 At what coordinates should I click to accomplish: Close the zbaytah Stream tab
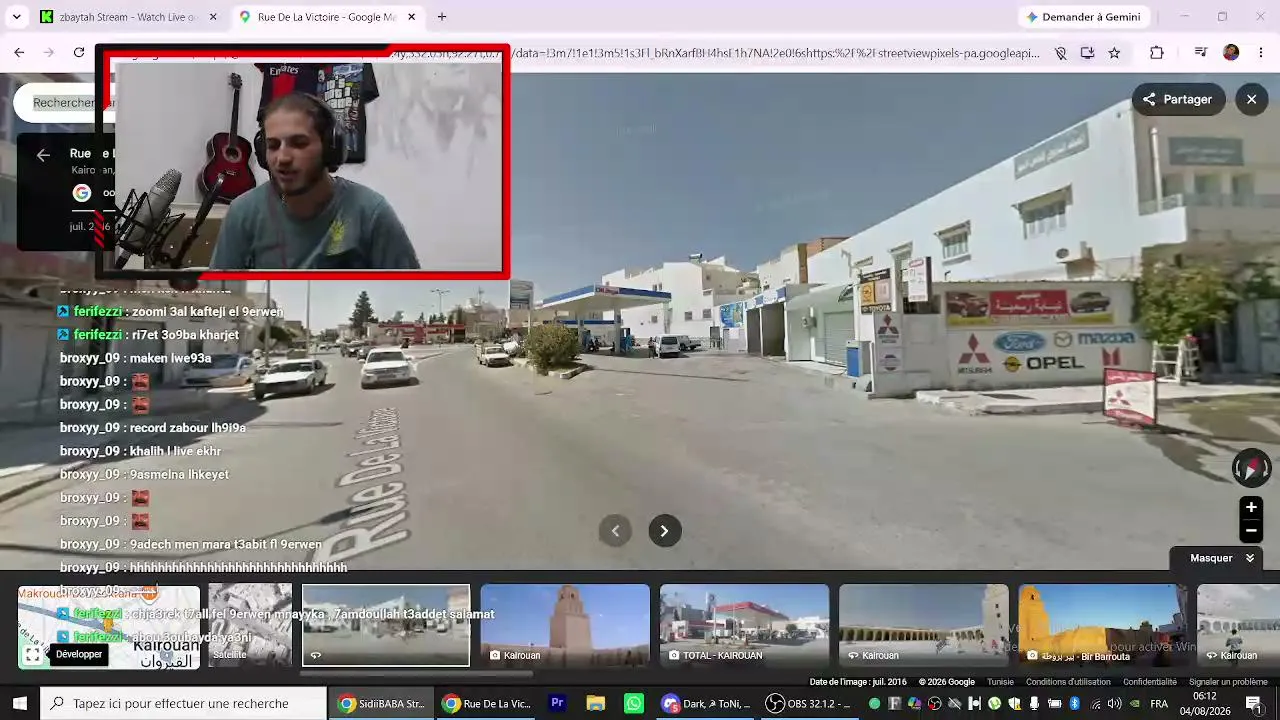click(x=213, y=17)
